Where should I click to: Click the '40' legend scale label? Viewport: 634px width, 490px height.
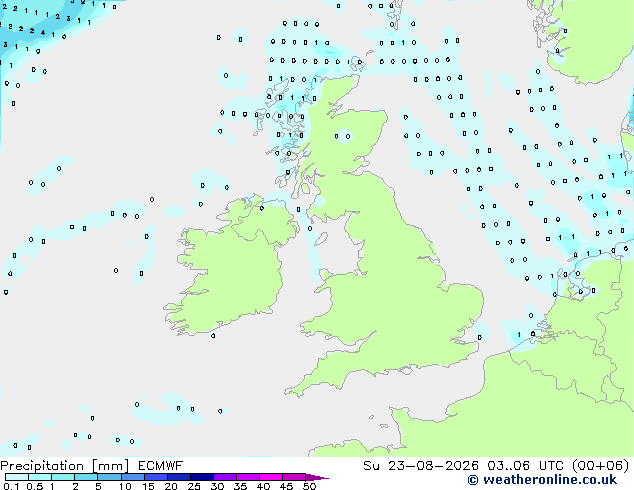pos(263,486)
